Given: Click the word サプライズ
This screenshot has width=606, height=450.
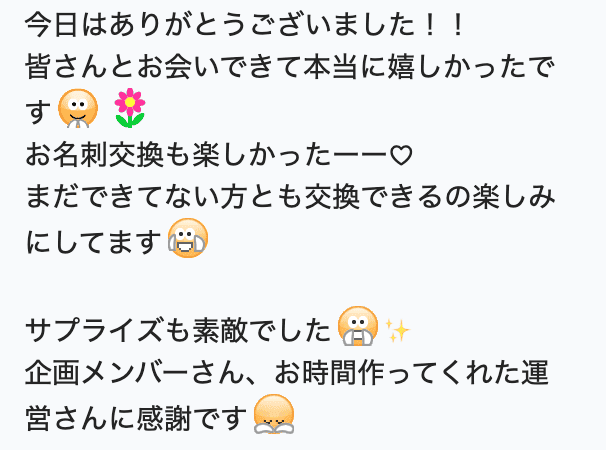Looking at the screenshot, I should tap(93, 330).
